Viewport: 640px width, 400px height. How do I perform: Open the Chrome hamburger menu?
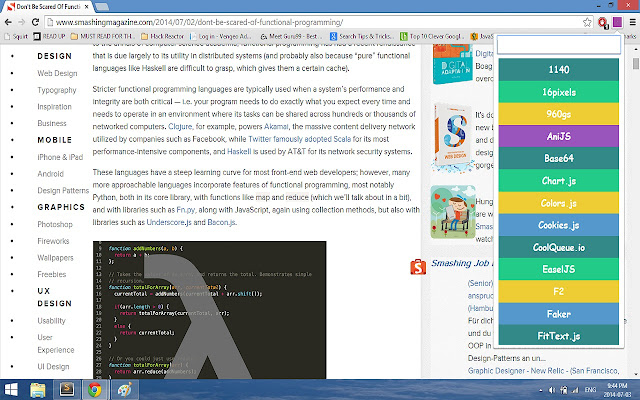(x=632, y=22)
